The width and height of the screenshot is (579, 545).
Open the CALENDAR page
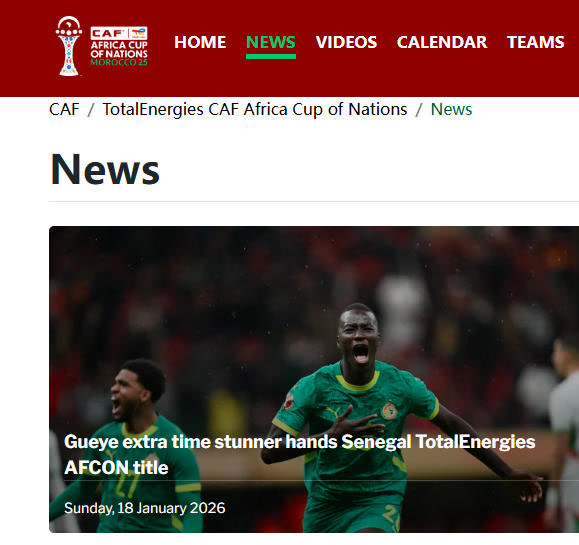pos(442,42)
